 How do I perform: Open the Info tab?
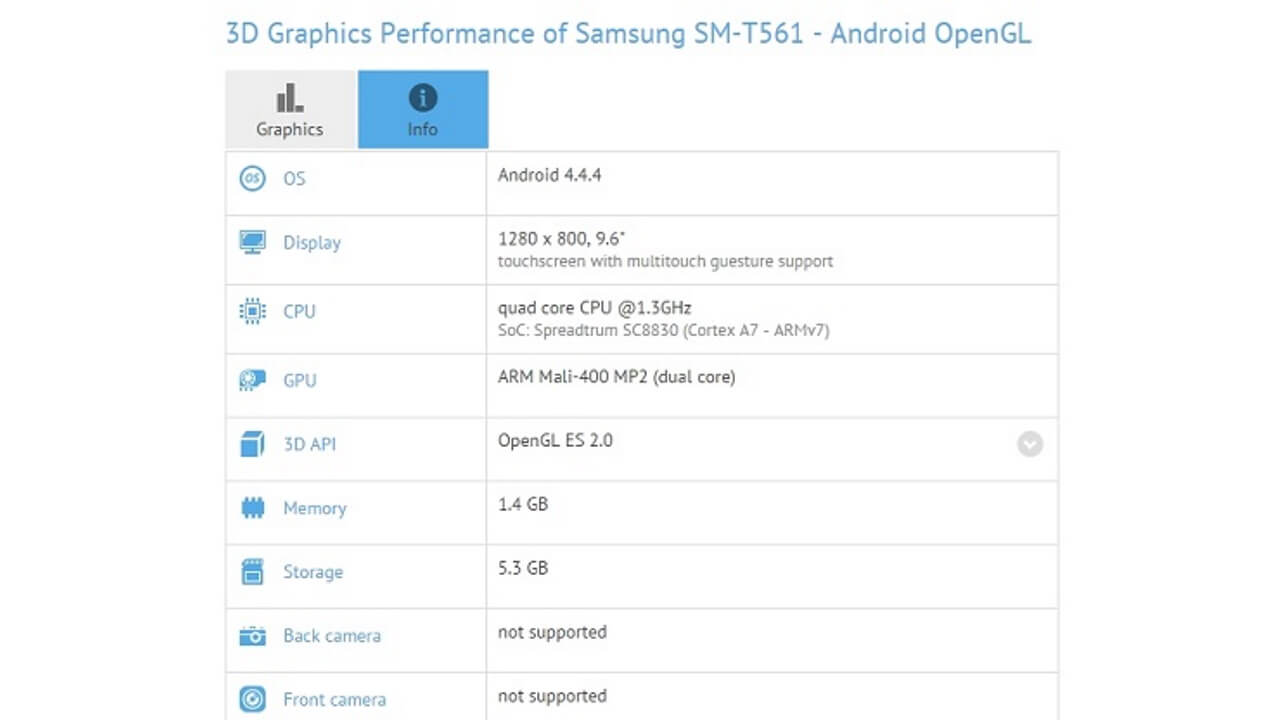(x=422, y=109)
